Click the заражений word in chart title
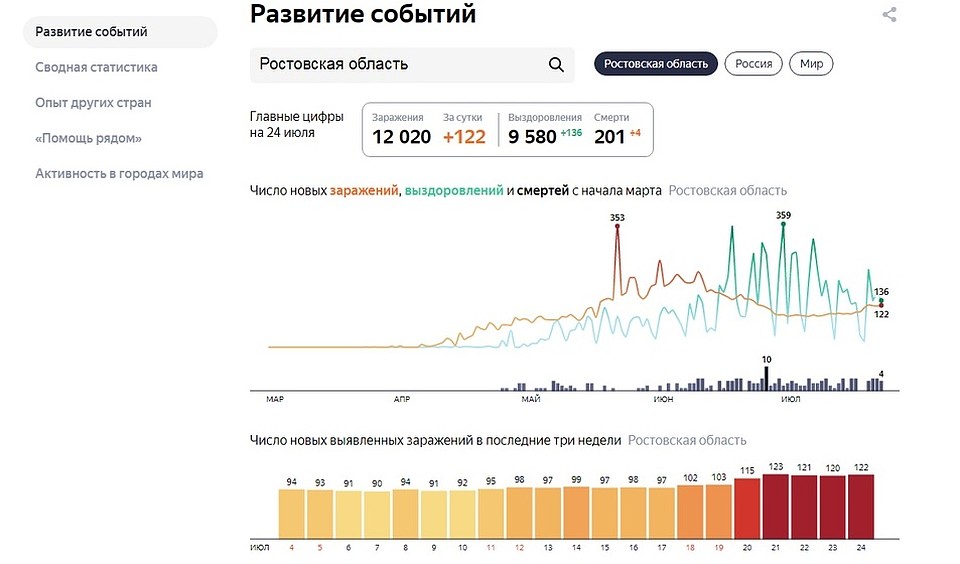The image size is (960, 564). coord(364,190)
